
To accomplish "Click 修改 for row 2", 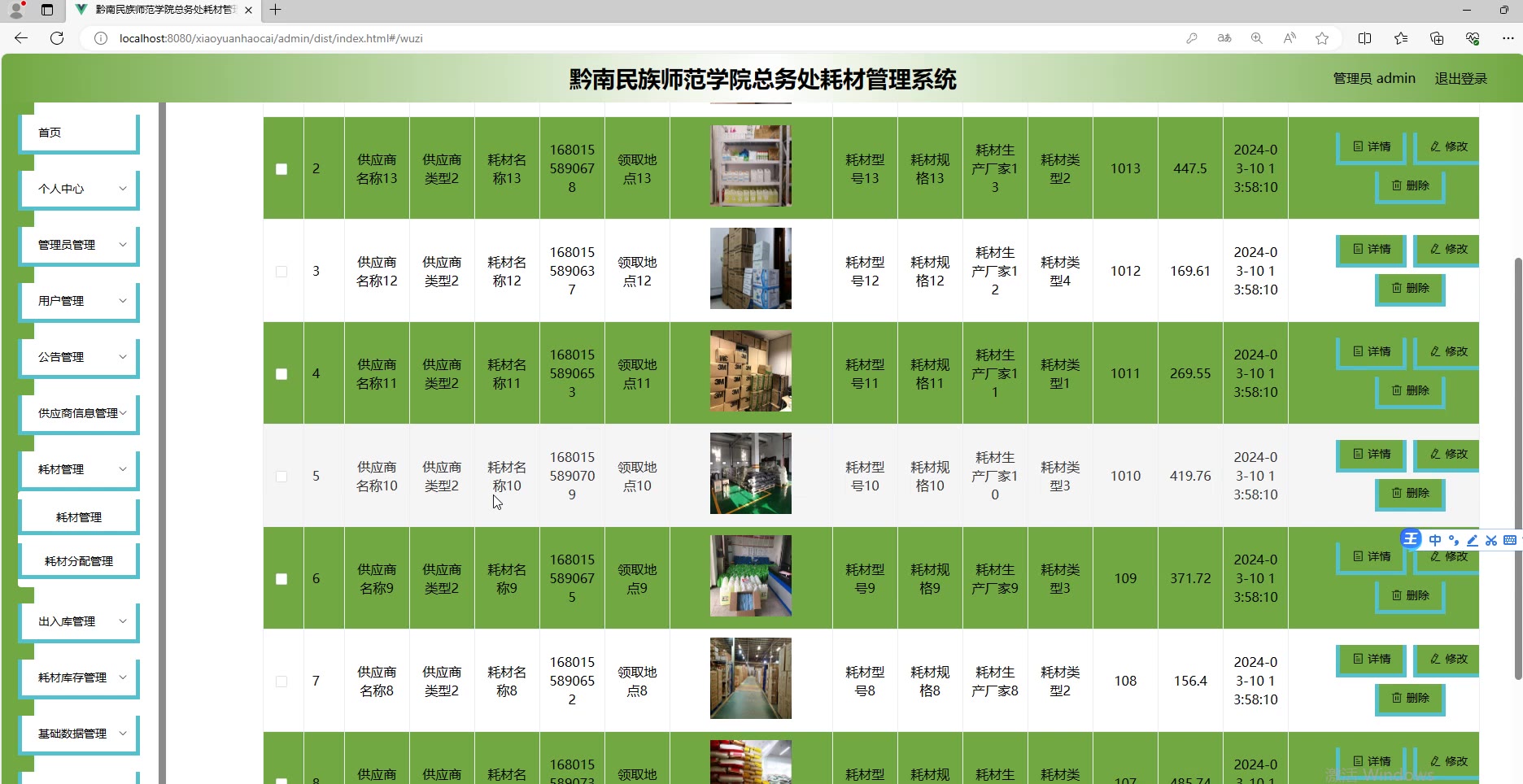I will pyautogui.click(x=1447, y=147).
